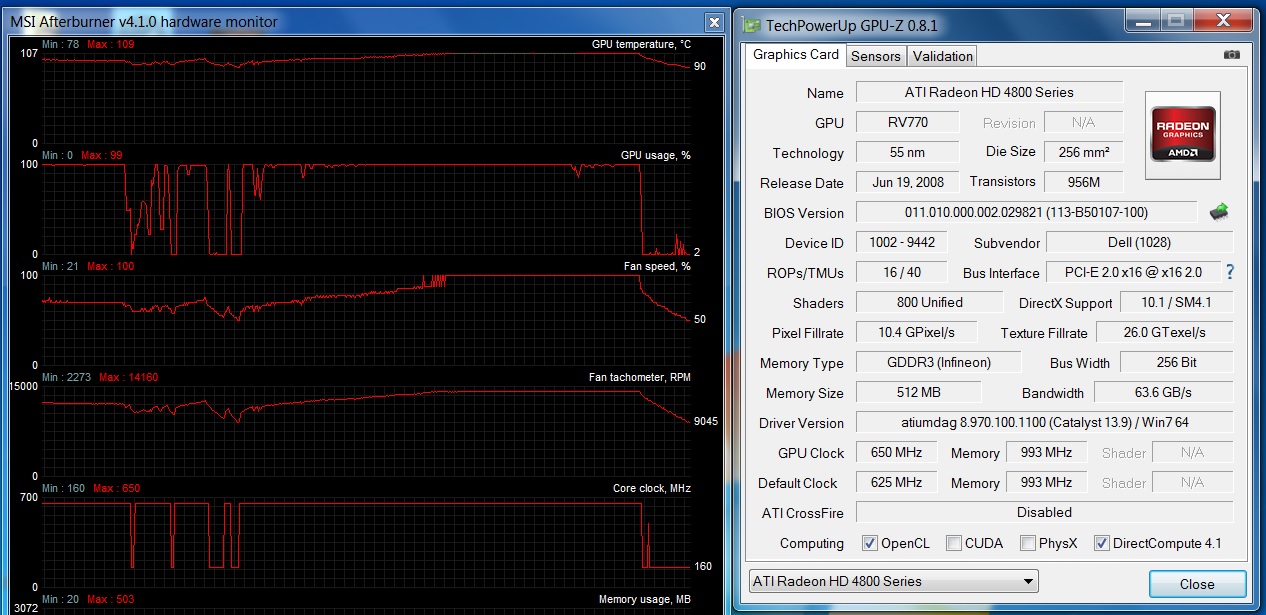Toggle the OpenCL checkbox

point(869,543)
